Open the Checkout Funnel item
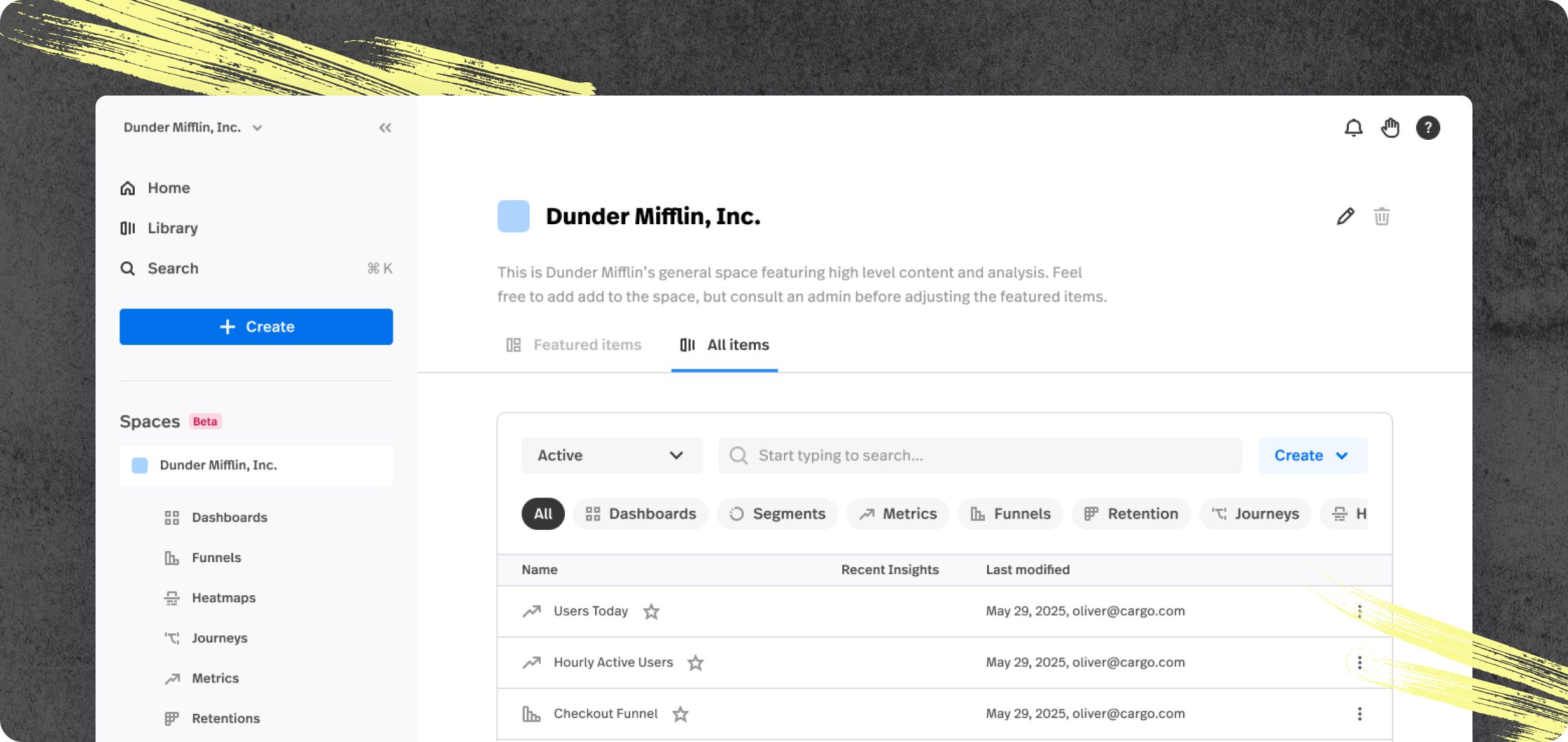1568x742 pixels. [x=606, y=714]
